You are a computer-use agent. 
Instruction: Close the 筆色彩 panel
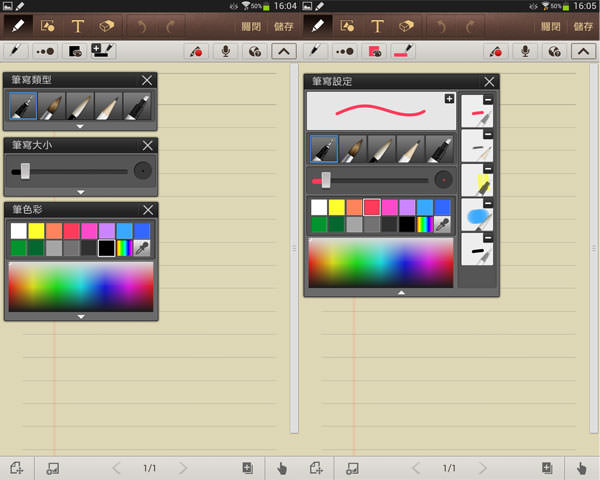point(148,209)
